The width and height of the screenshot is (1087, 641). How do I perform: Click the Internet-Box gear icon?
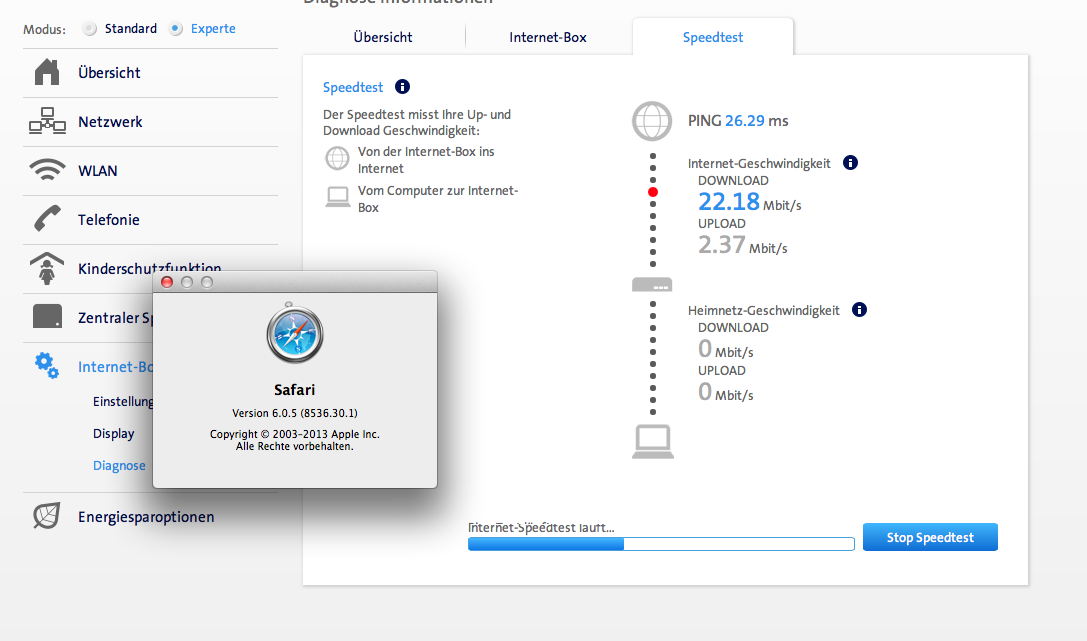point(47,366)
